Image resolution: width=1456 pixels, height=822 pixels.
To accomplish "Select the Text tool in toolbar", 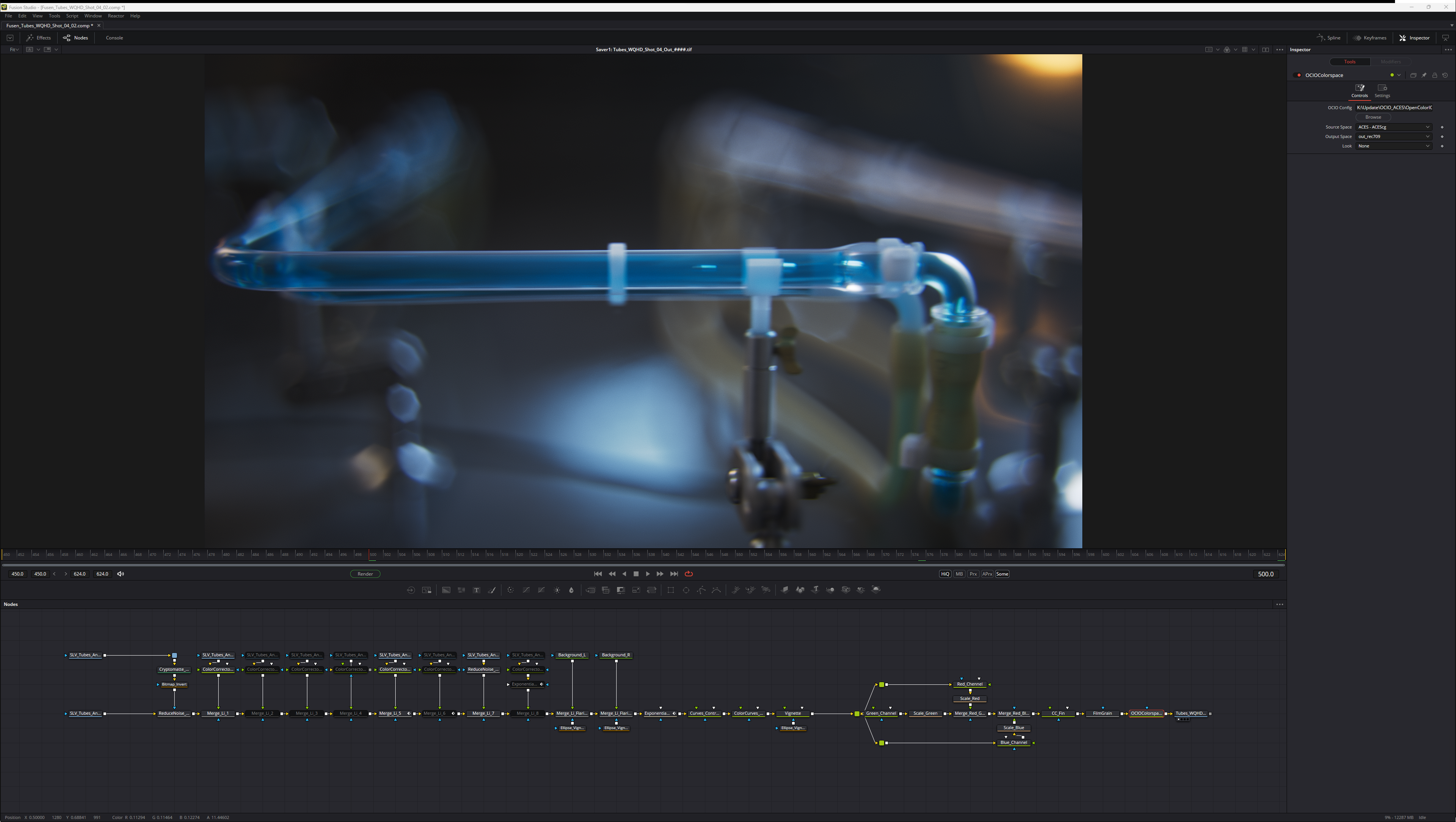I will click(x=477, y=589).
